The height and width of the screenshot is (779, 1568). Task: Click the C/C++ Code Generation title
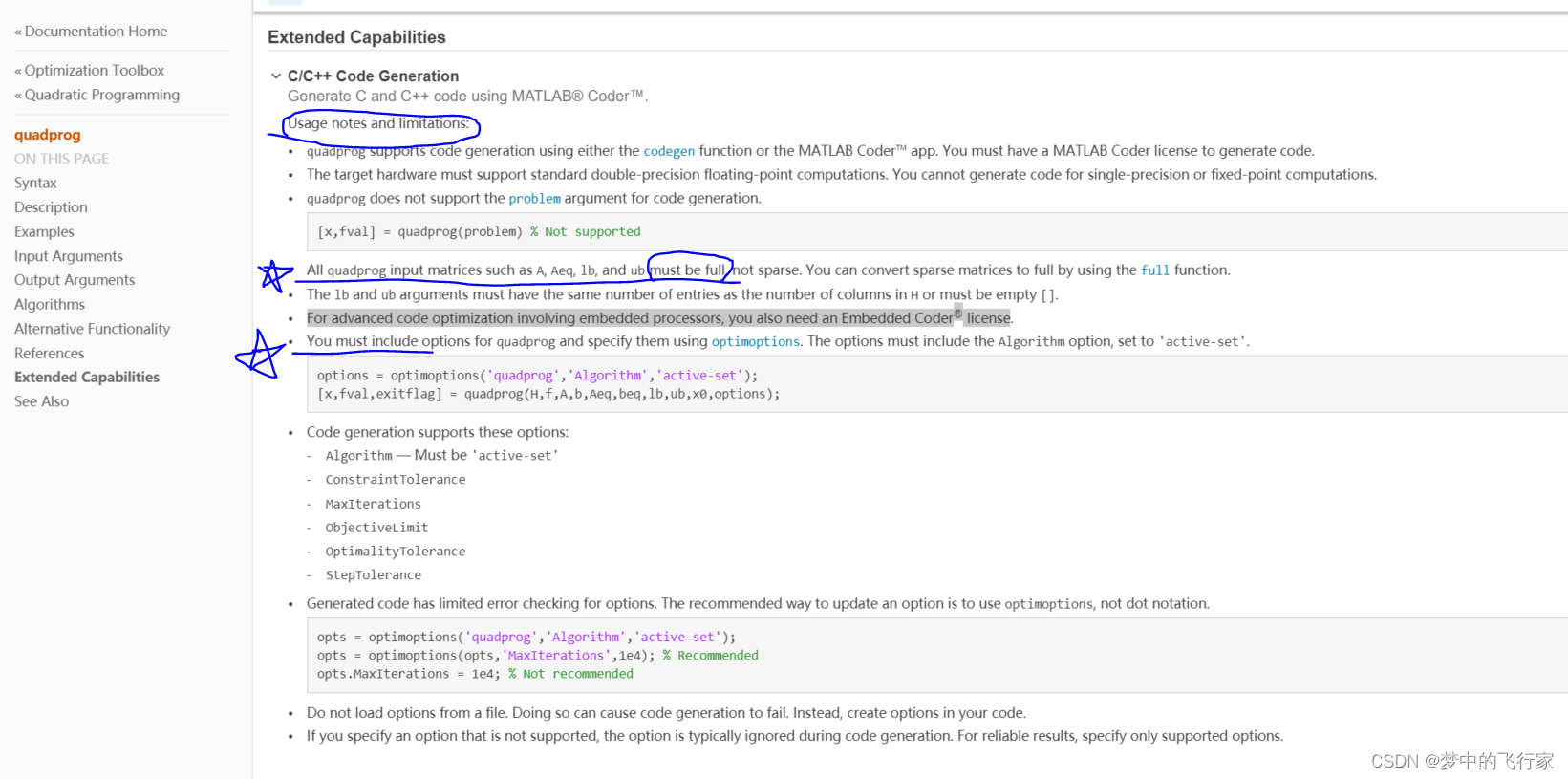(x=373, y=76)
